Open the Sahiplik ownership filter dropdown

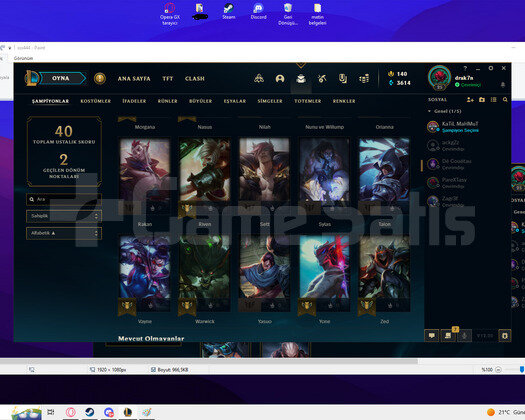[64, 216]
